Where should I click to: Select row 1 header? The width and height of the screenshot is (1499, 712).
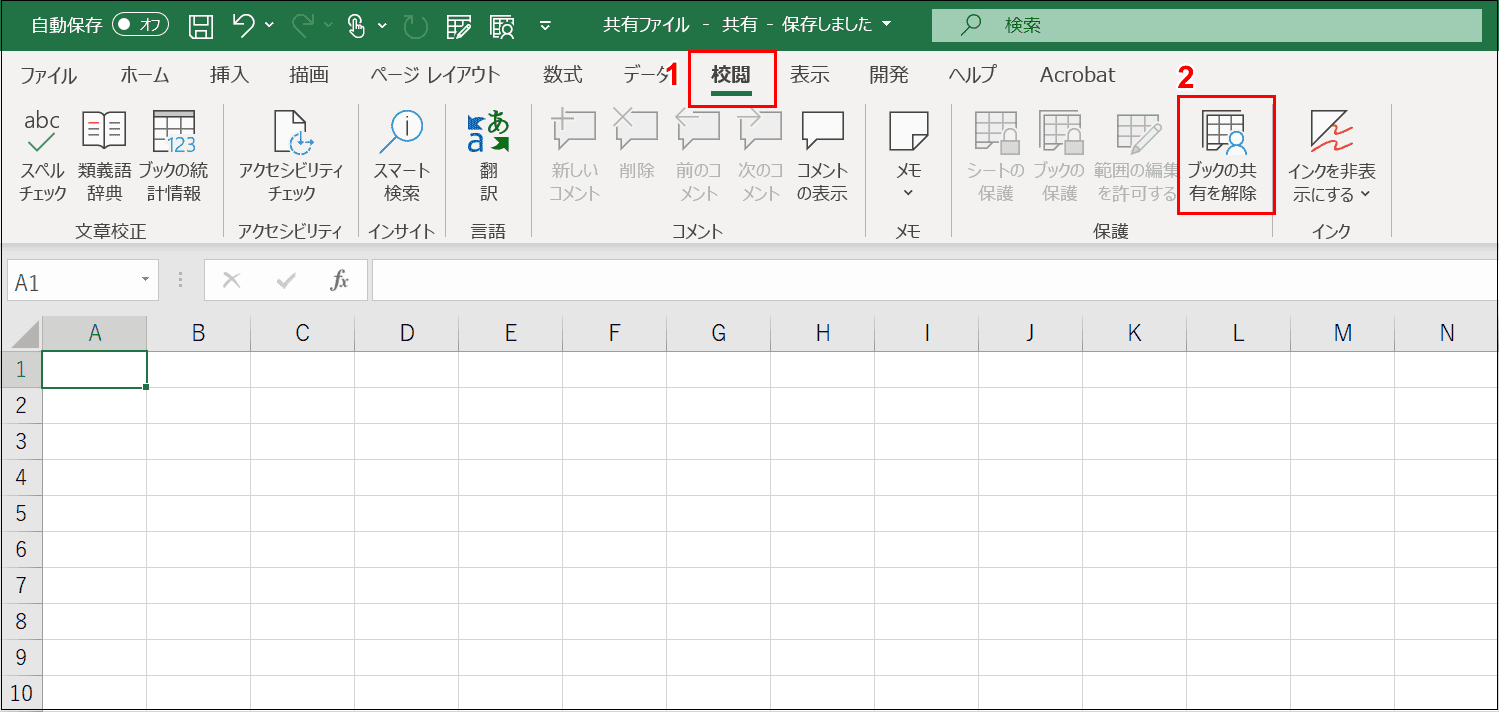(x=22, y=369)
